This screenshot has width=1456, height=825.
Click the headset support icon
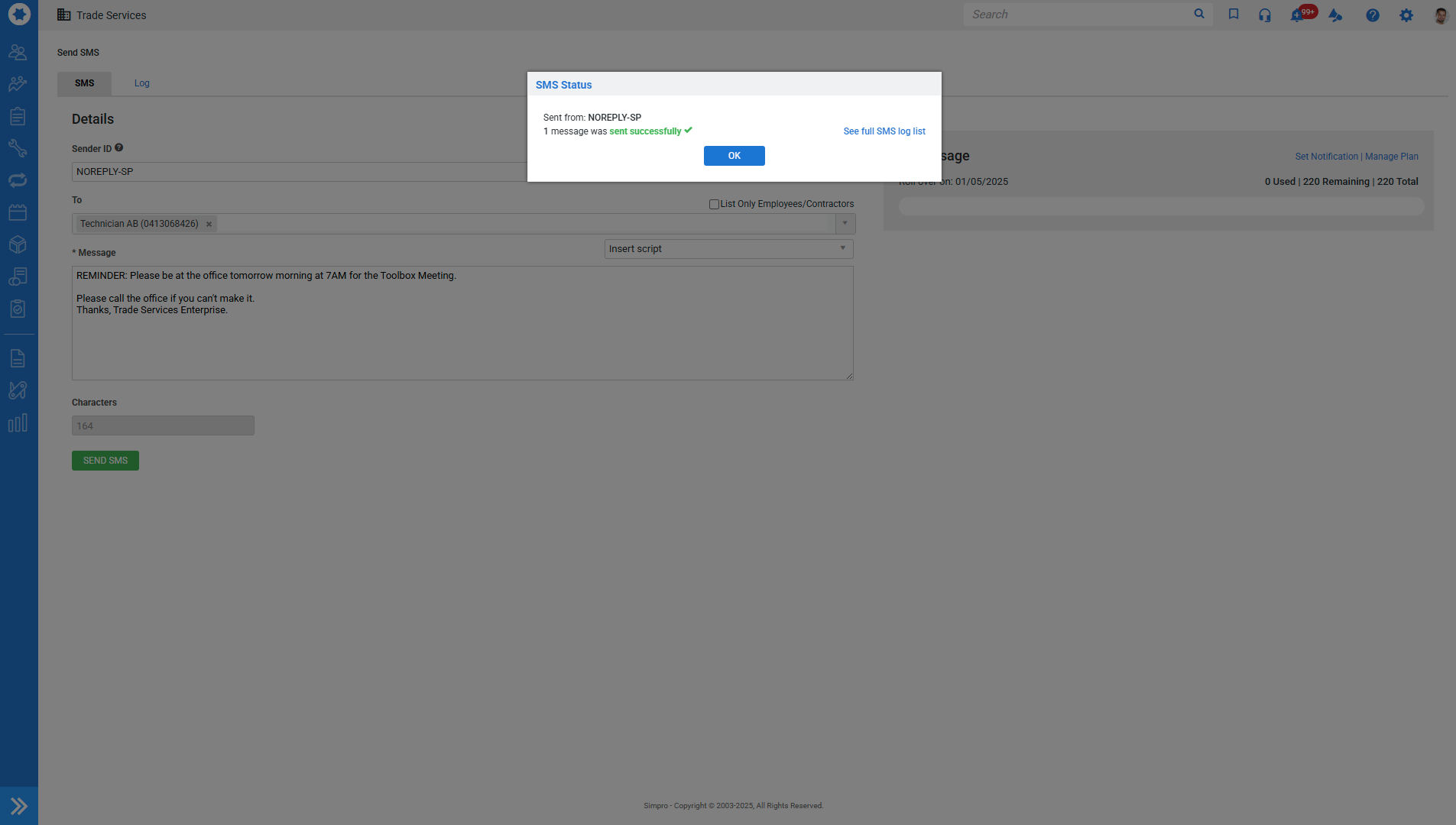click(1265, 15)
